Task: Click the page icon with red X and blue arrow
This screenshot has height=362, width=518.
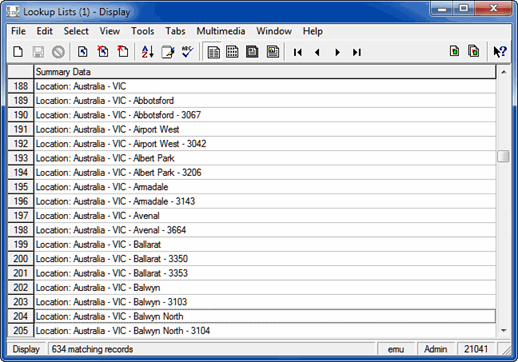Action: [103, 52]
